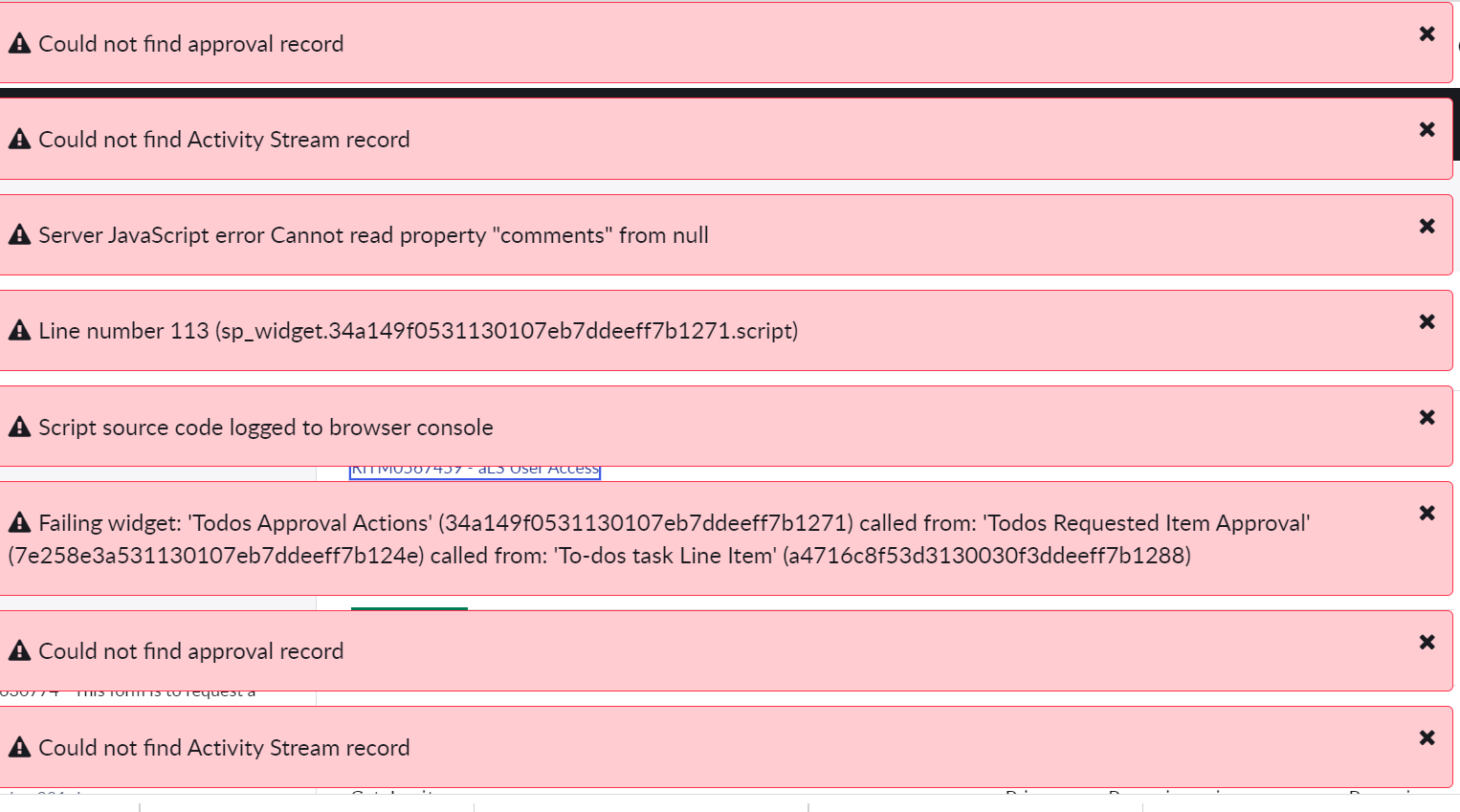Click the warning icon on the 'Line number 113' alert
This screenshot has width=1460, height=812.
click(19, 330)
